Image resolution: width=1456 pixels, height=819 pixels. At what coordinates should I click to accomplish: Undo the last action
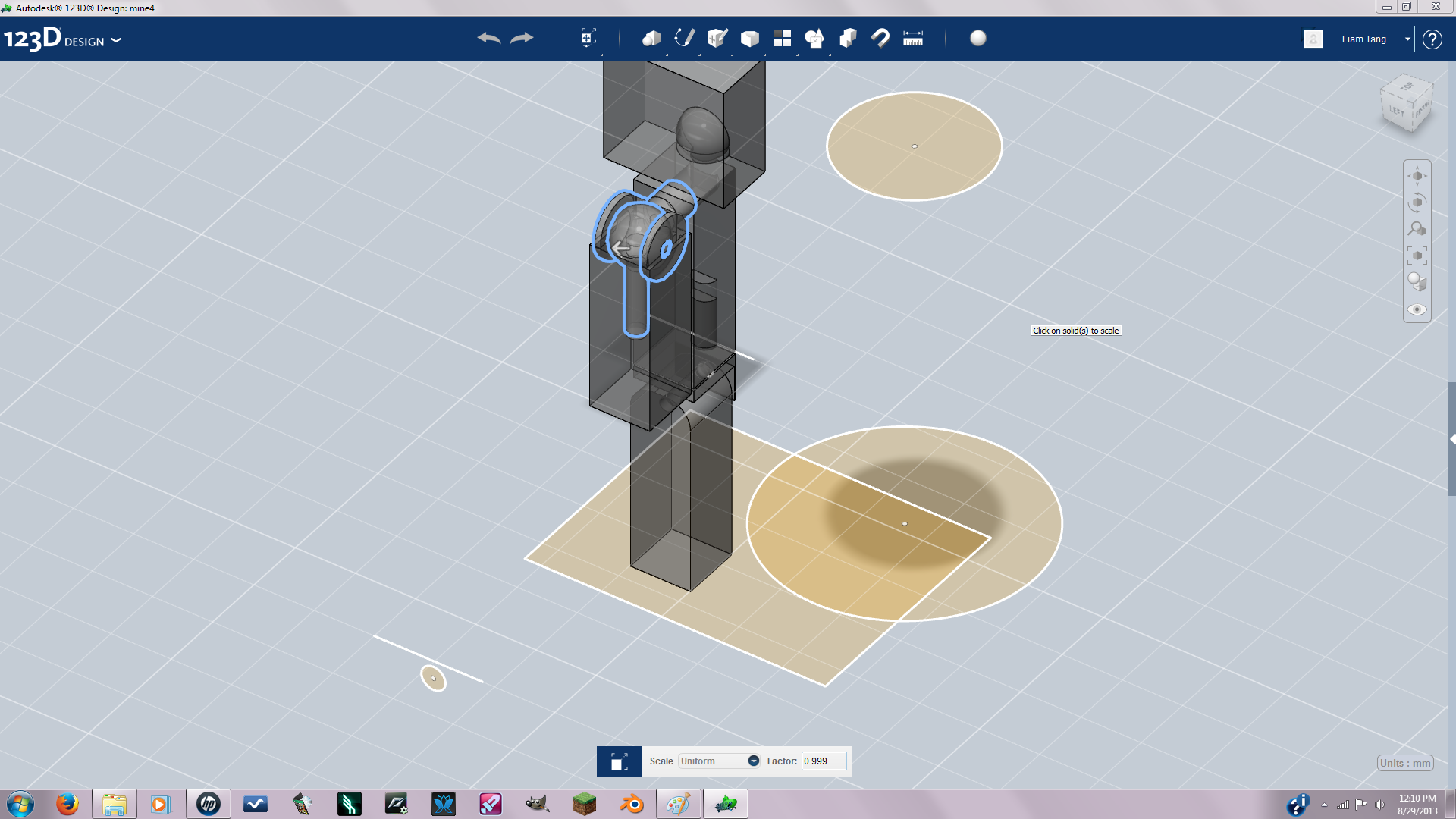coord(489,38)
